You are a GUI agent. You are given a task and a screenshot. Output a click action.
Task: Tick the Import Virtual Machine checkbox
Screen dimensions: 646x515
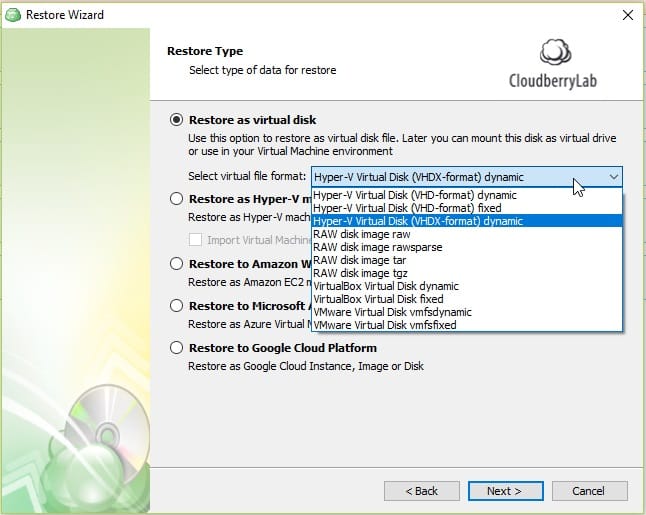click(x=195, y=240)
